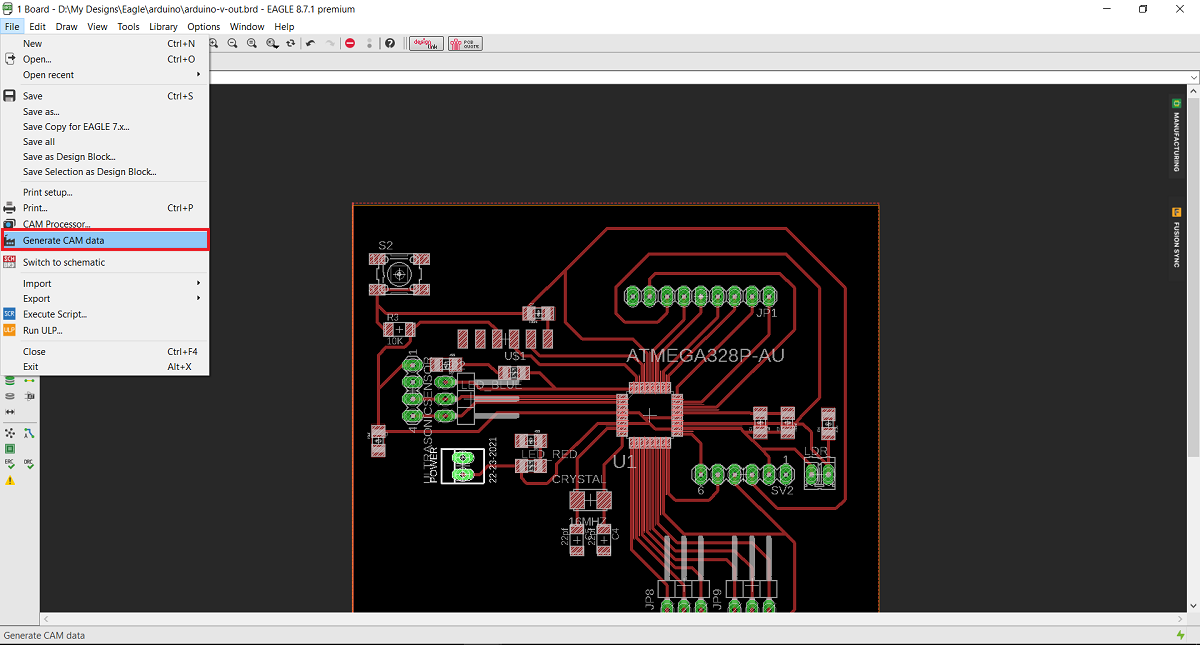This screenshot has height=645, width=1200.
Task: Select the Signal tool in left toolbar
Action: pyautogui.click(x=29, y=381)
